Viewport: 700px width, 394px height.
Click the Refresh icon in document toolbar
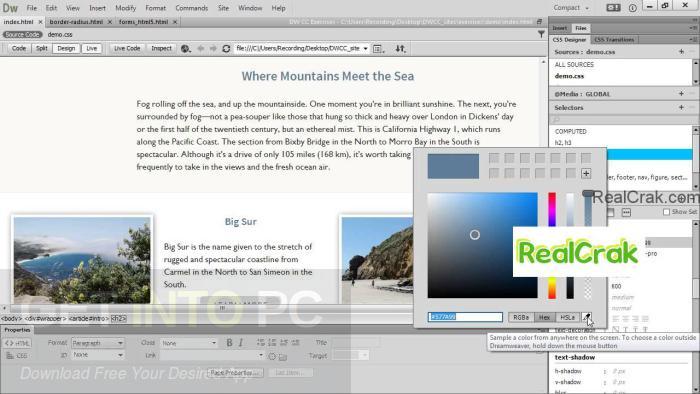point(226,49)
